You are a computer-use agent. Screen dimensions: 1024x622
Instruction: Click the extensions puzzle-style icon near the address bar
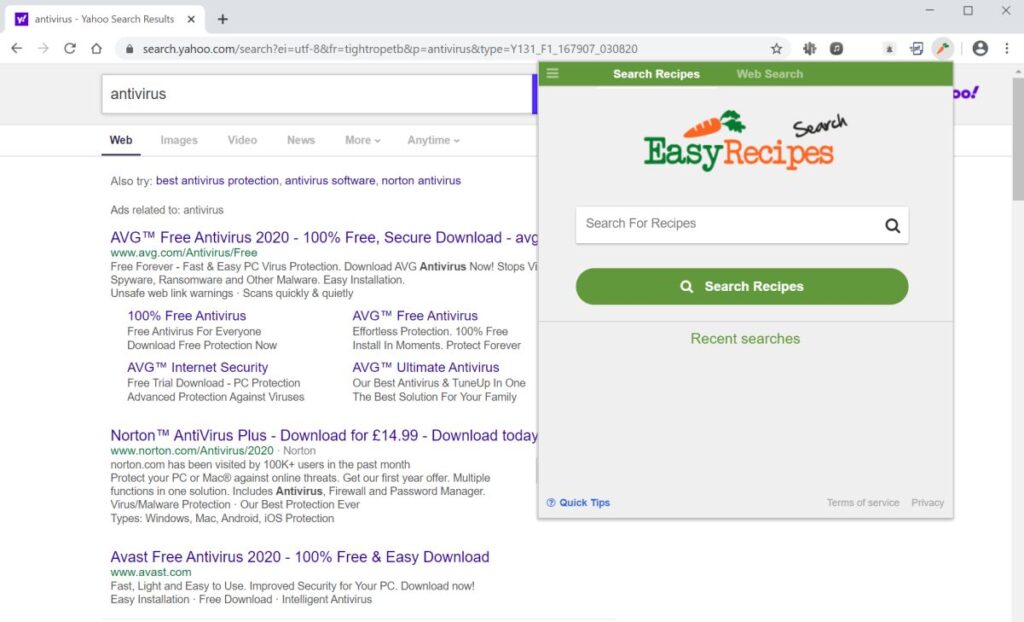point(916,48)
